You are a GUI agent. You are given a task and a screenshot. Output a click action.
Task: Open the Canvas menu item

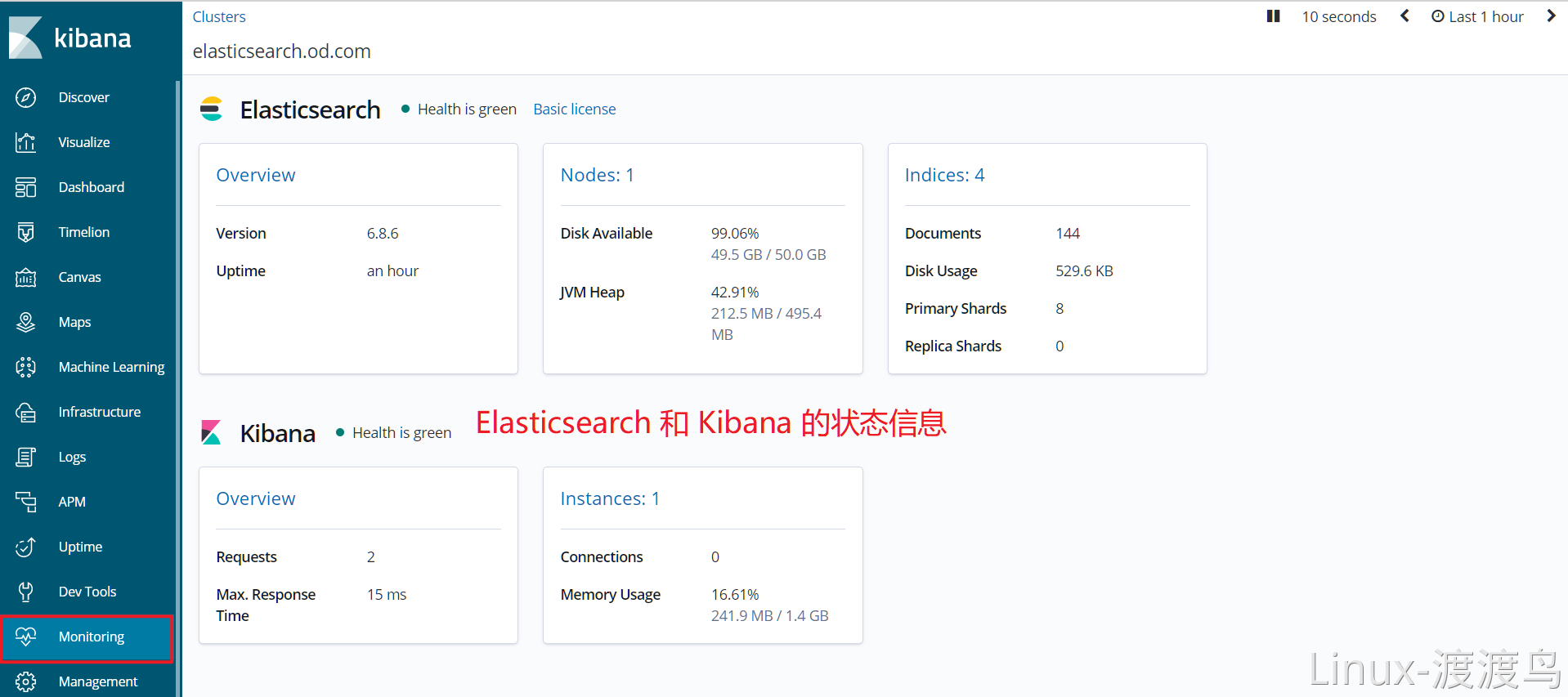coord(80,277)
